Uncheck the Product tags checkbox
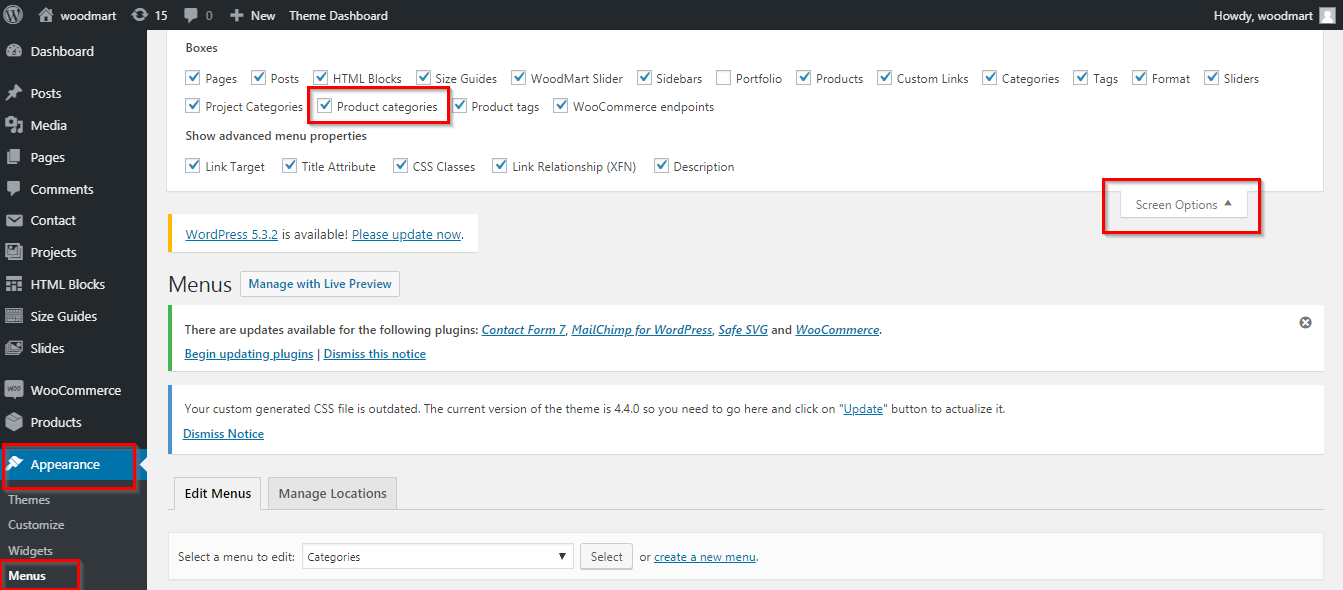This screenshot has height=590, width=1343. point(459,105)
